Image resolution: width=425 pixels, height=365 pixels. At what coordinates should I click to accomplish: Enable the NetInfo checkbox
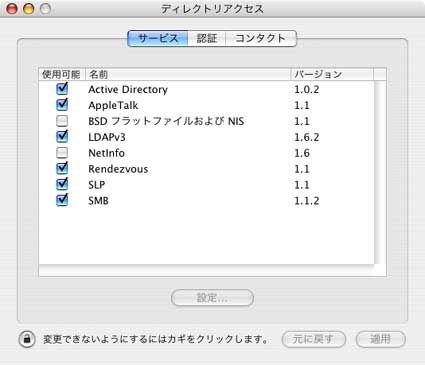[62, 153]
